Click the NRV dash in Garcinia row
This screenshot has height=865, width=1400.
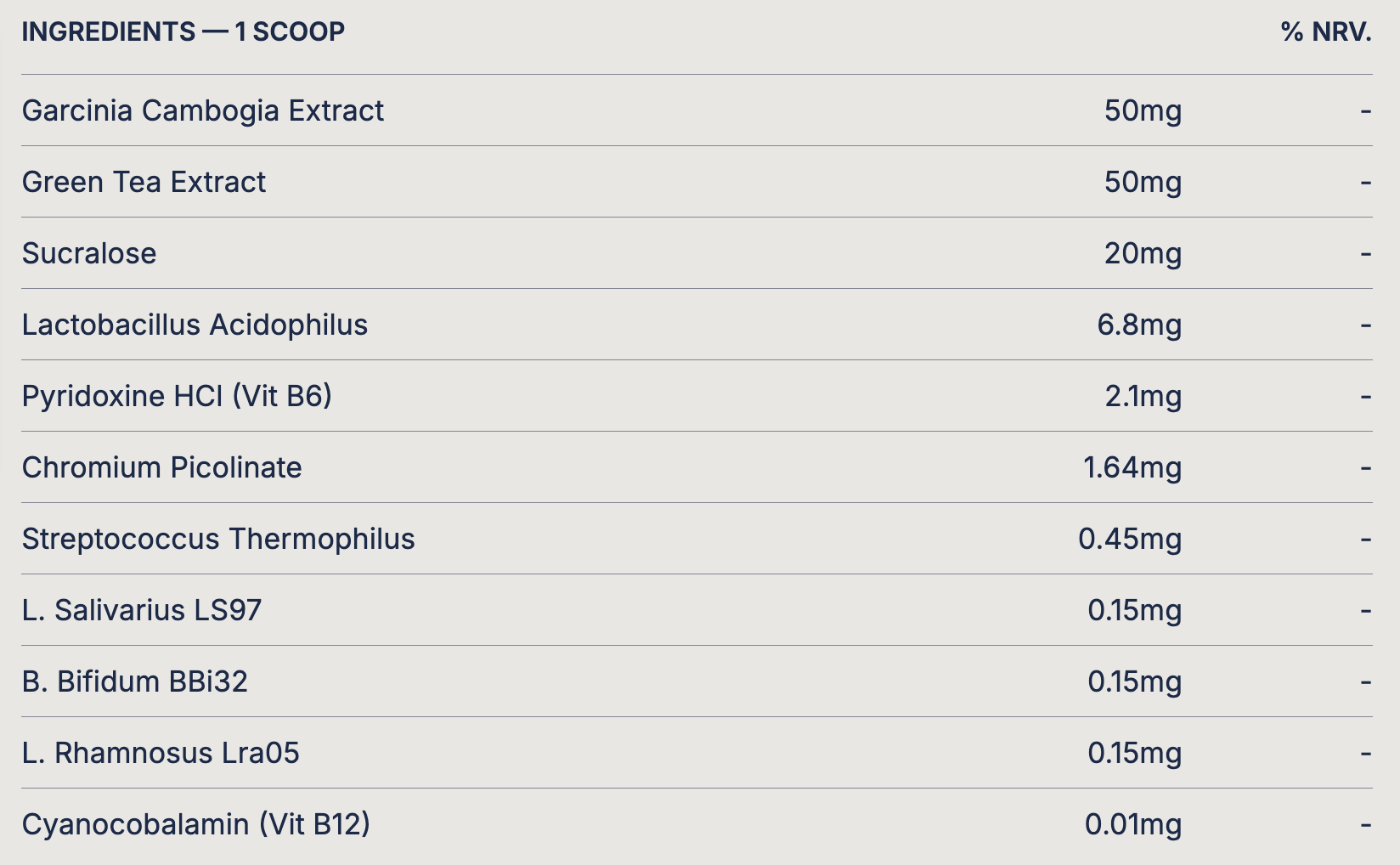1365,110
